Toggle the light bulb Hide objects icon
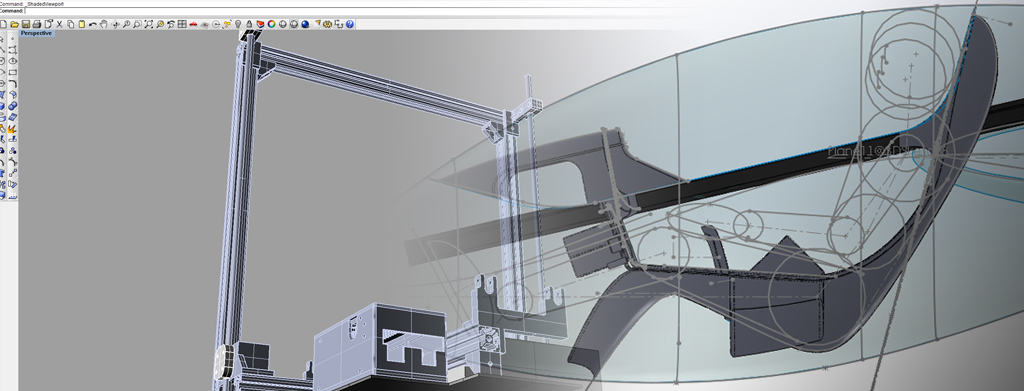Screen dimensions: 1024x391 click(238, 24)
